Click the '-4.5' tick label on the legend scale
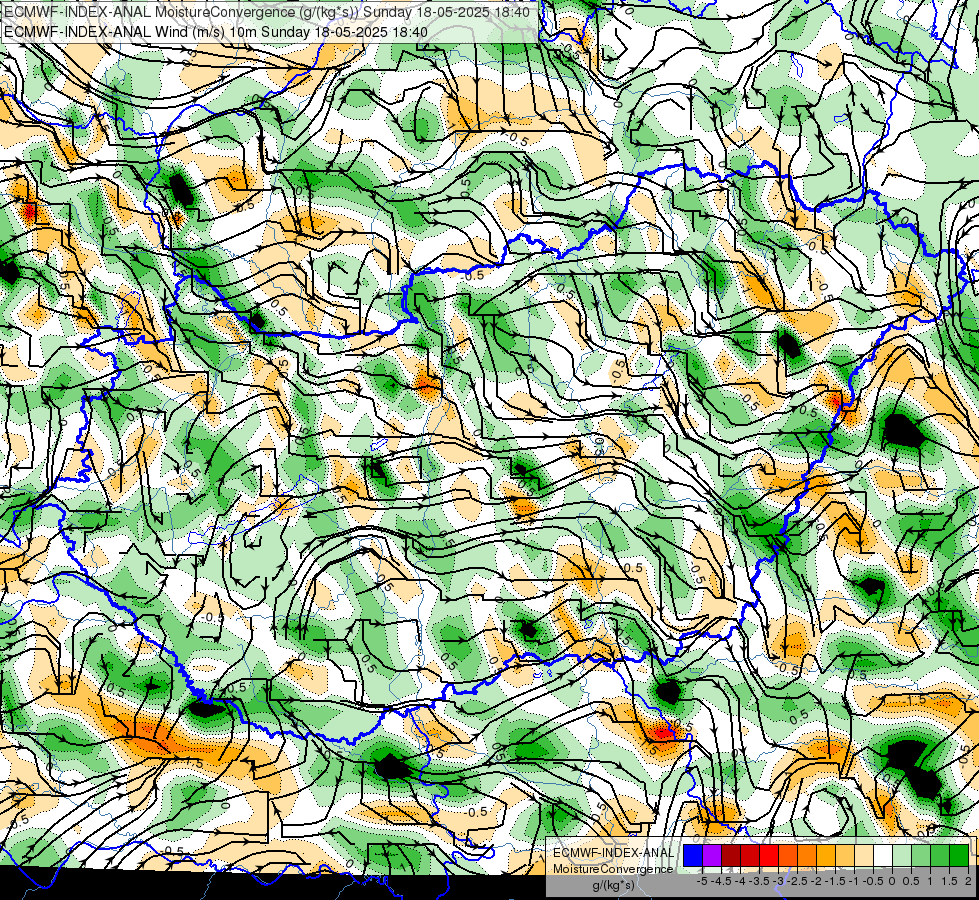Screen dimensions: 979x900 (721, 881)
